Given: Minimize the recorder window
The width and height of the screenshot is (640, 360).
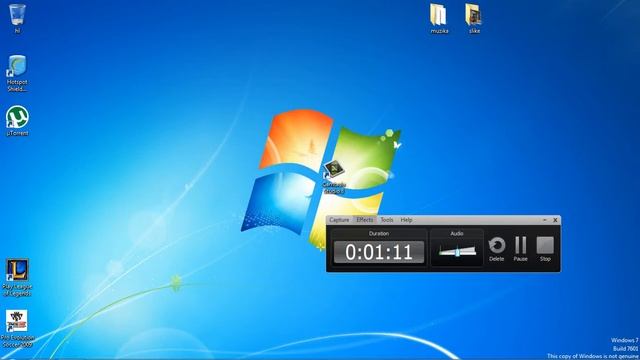Looking at the screenshot, I should [x=544, y=220].
